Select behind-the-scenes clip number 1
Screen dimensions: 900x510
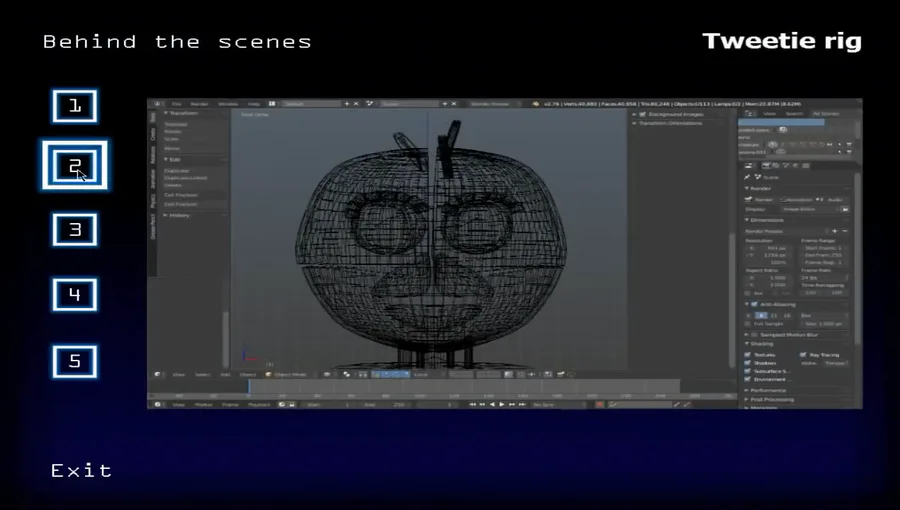(x=75, y=106)
